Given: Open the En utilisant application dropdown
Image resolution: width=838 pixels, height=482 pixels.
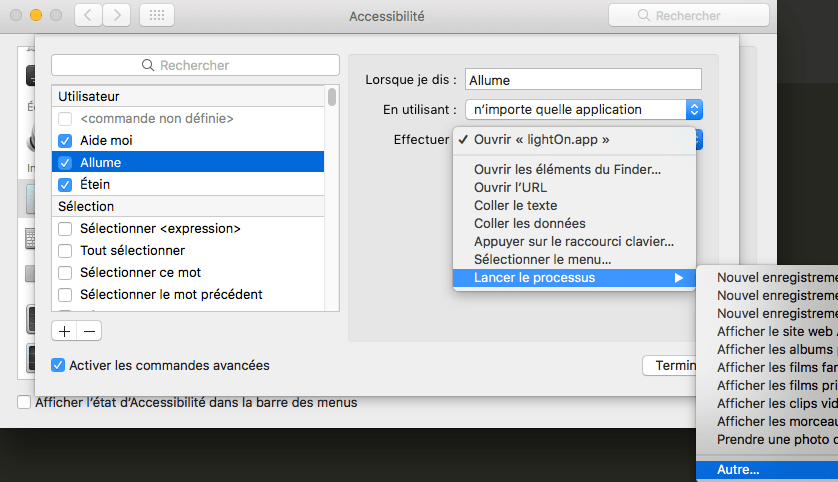Looking at the screenshot, I should (584, 110).
